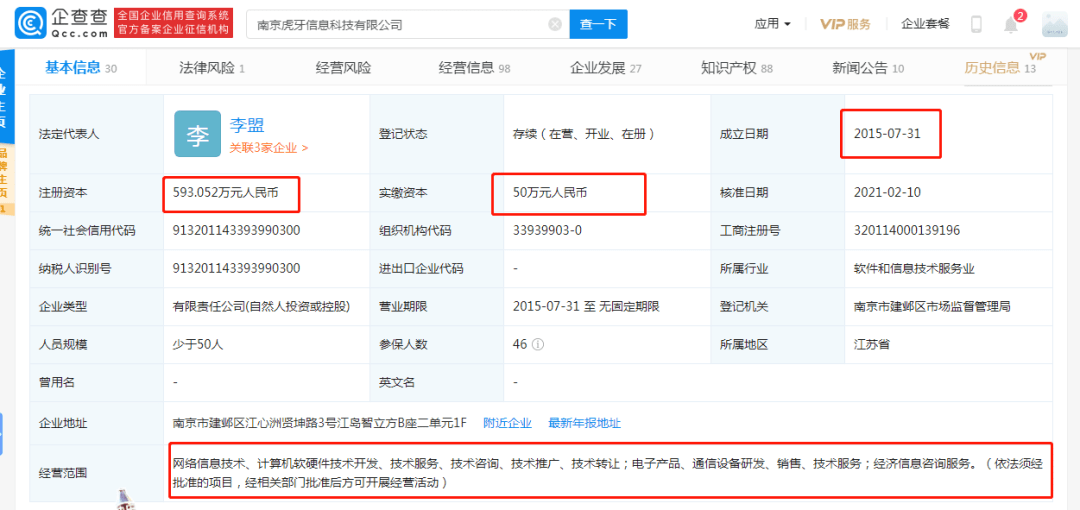Image resolution: width=1080 pixels, height=510 pixels.
Task: Click the 登记状态 value 存续（在营、开业、在册）
Action: 583,134
